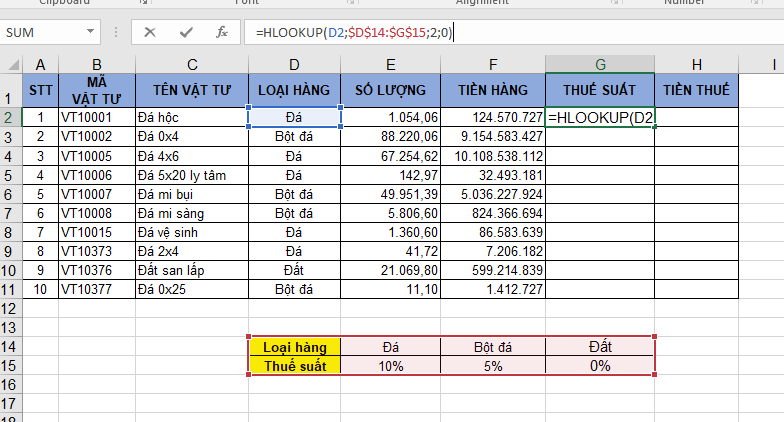Select the Đất san lấp cell

click(x=191, y=271)
